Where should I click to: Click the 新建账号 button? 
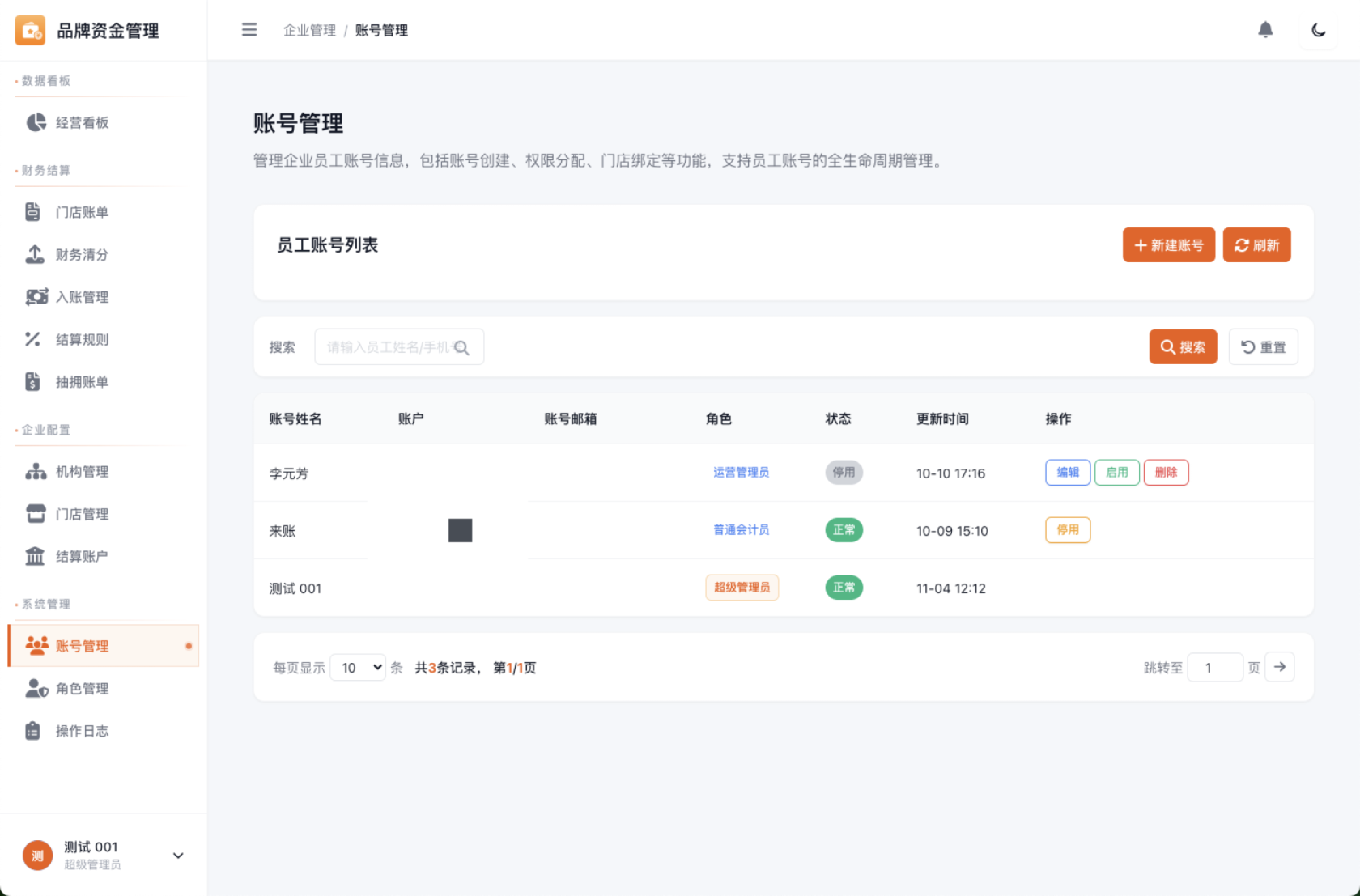1168,245
